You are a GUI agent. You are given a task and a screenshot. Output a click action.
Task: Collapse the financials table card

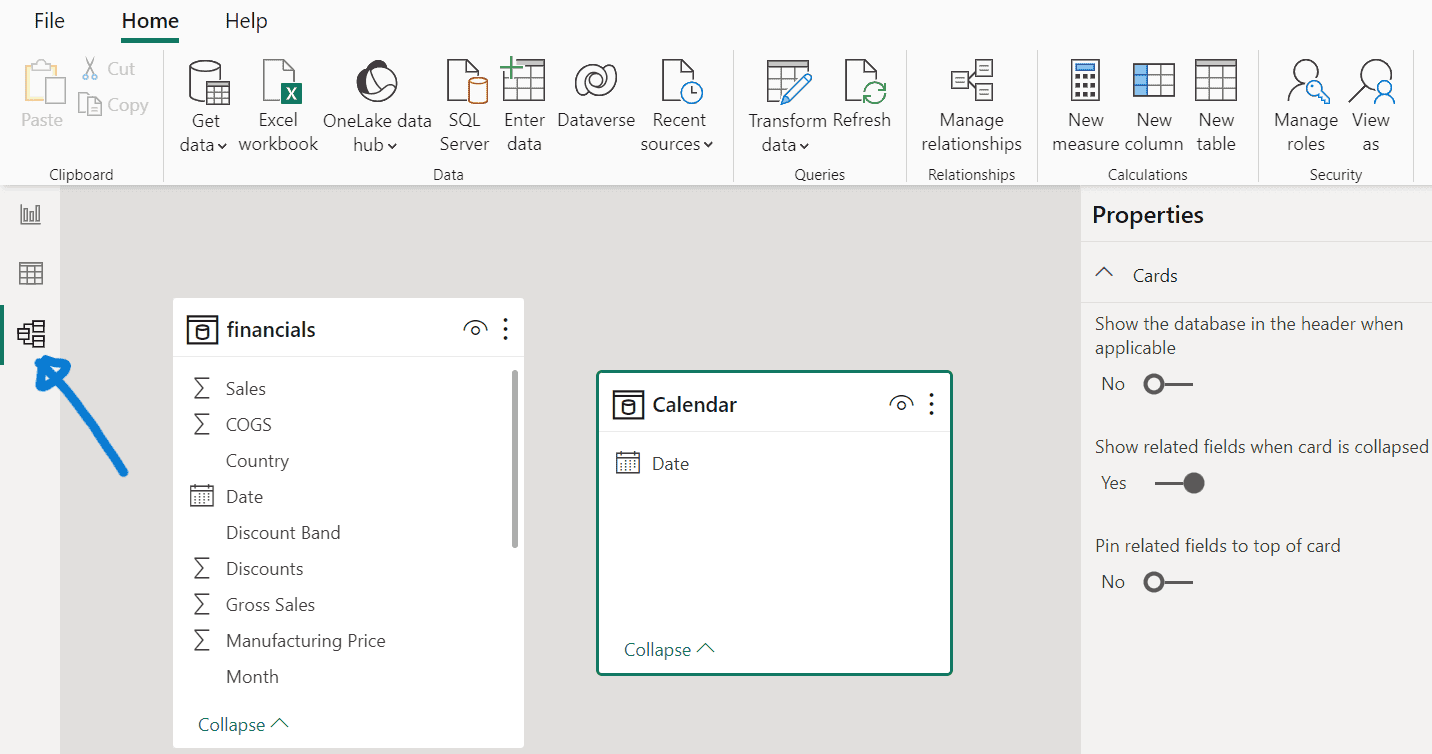point(243,725)
